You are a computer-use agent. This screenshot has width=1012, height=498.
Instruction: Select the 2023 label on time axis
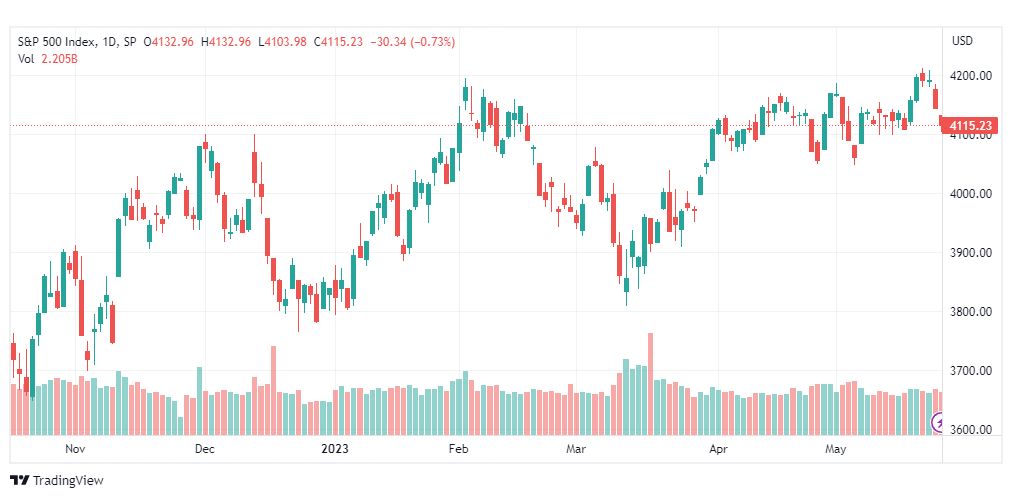(334, 448)
